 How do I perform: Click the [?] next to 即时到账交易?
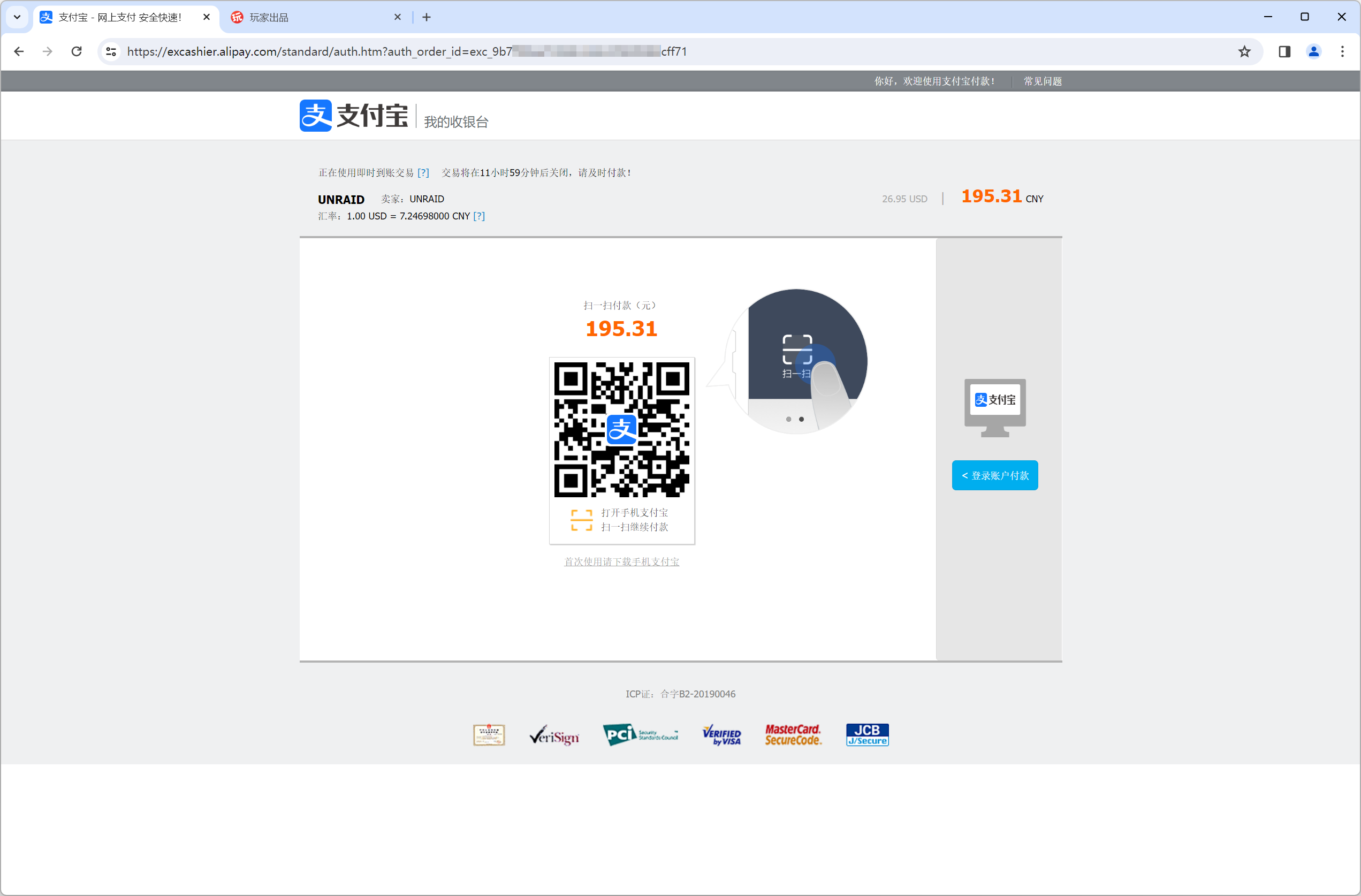pos(423,173)
